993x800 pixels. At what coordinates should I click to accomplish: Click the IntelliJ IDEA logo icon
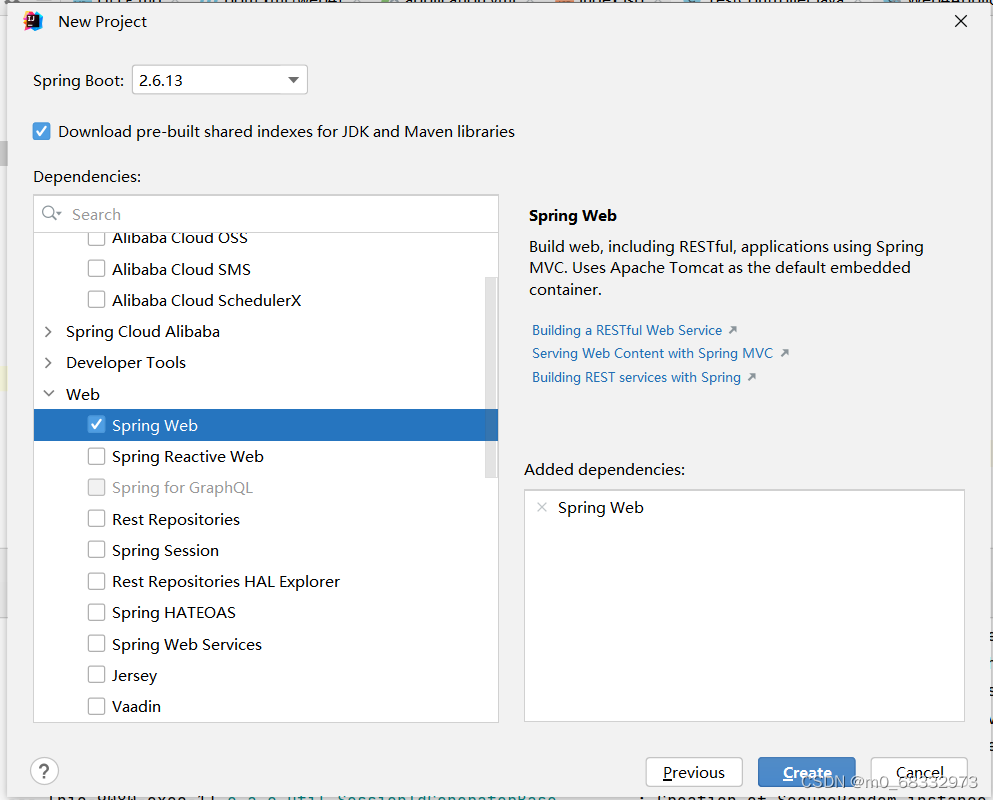pyautogui.click(x=33, y=22)
